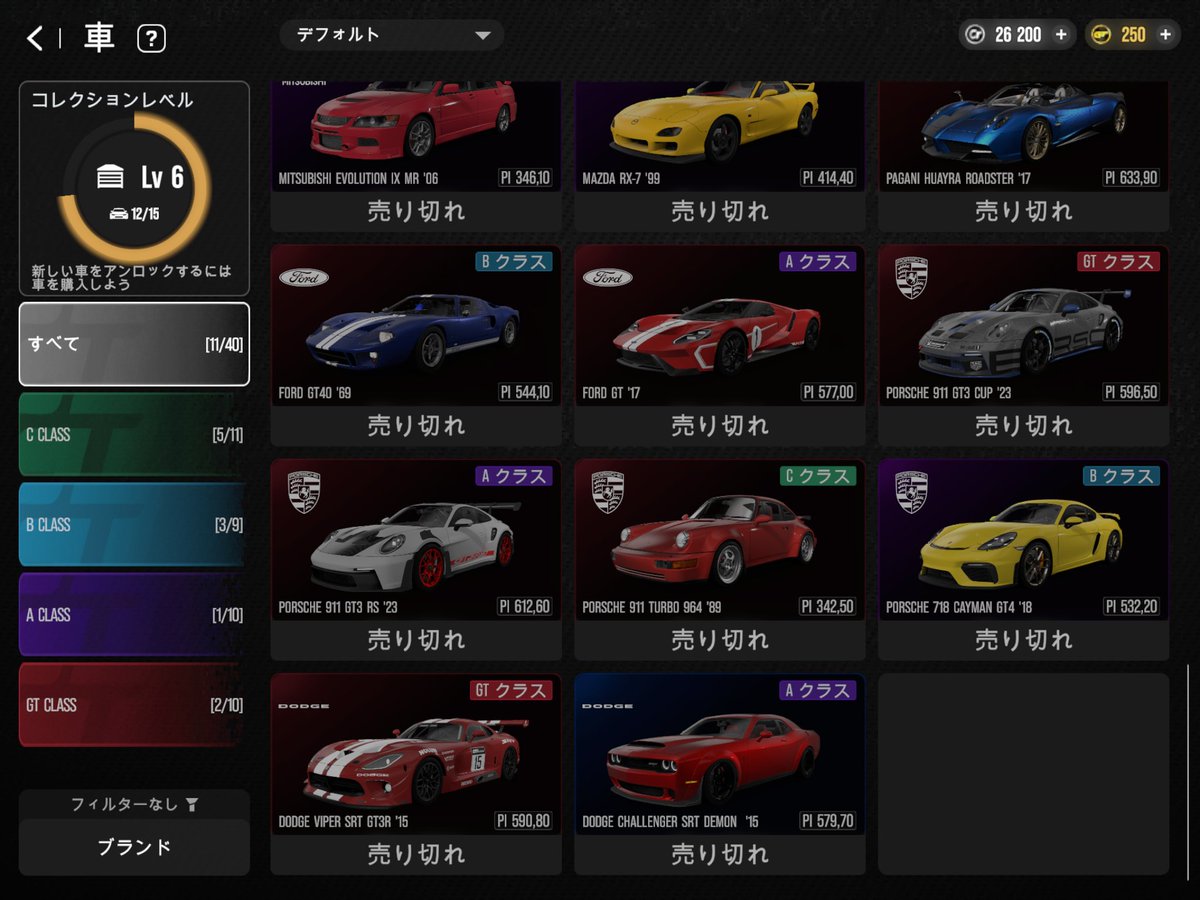
Task: Click the フィルターなし filter label
Action: (125, 804)
